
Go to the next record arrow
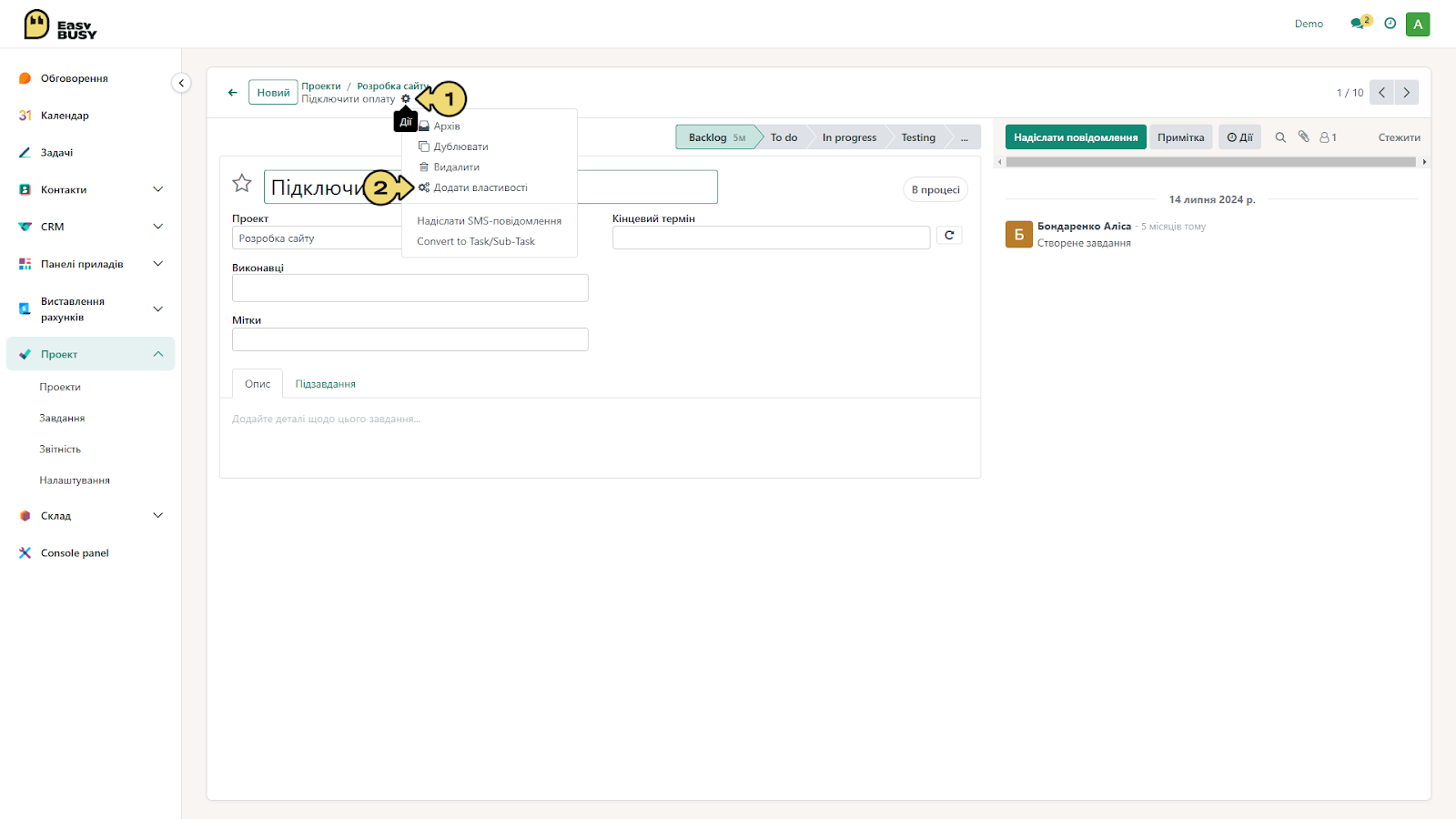coord(1407,92)
